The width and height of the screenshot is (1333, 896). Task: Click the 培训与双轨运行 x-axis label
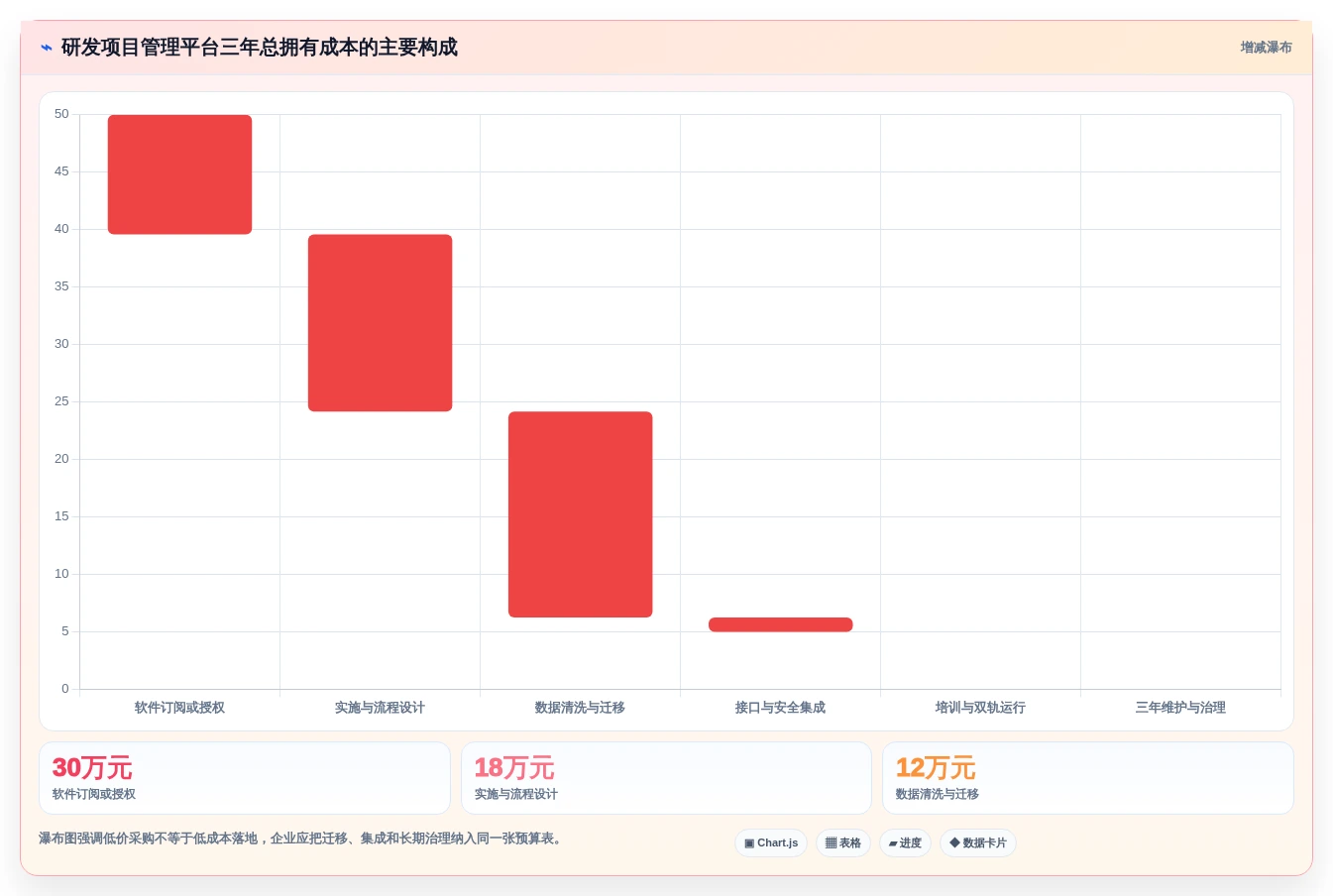[x=980, y=708]
